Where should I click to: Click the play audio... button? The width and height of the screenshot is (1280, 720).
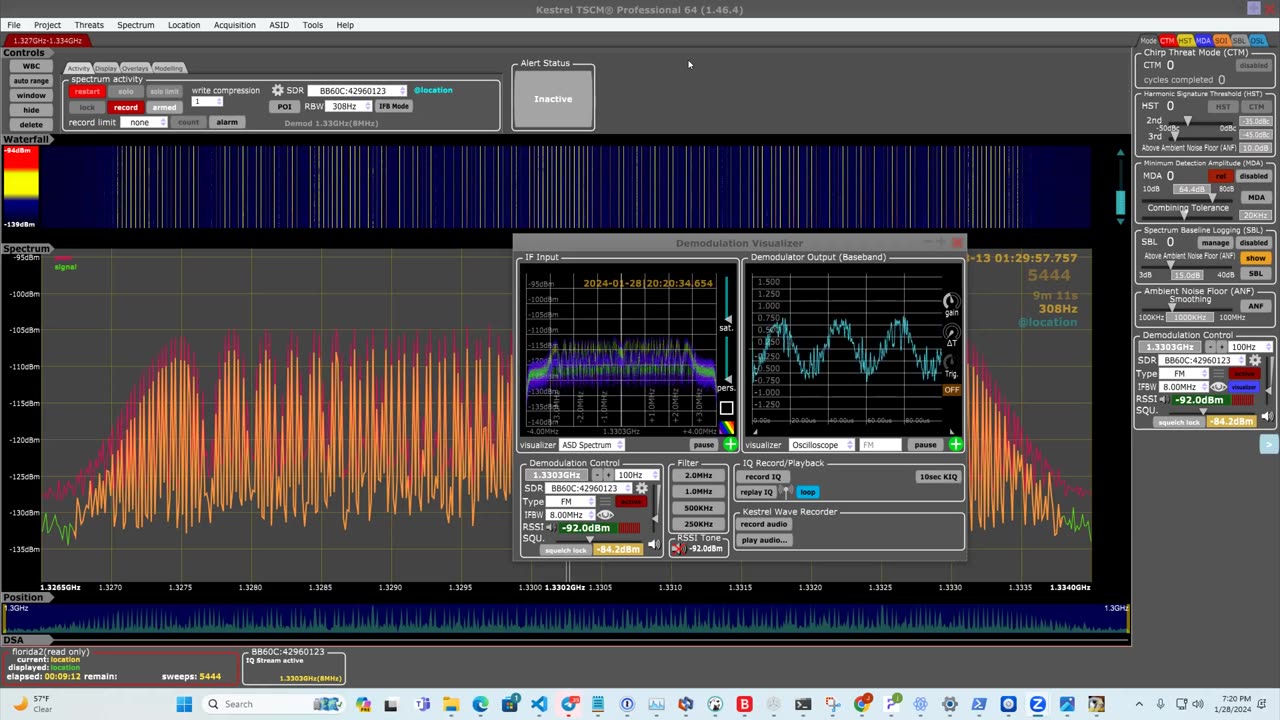[764, 540]
